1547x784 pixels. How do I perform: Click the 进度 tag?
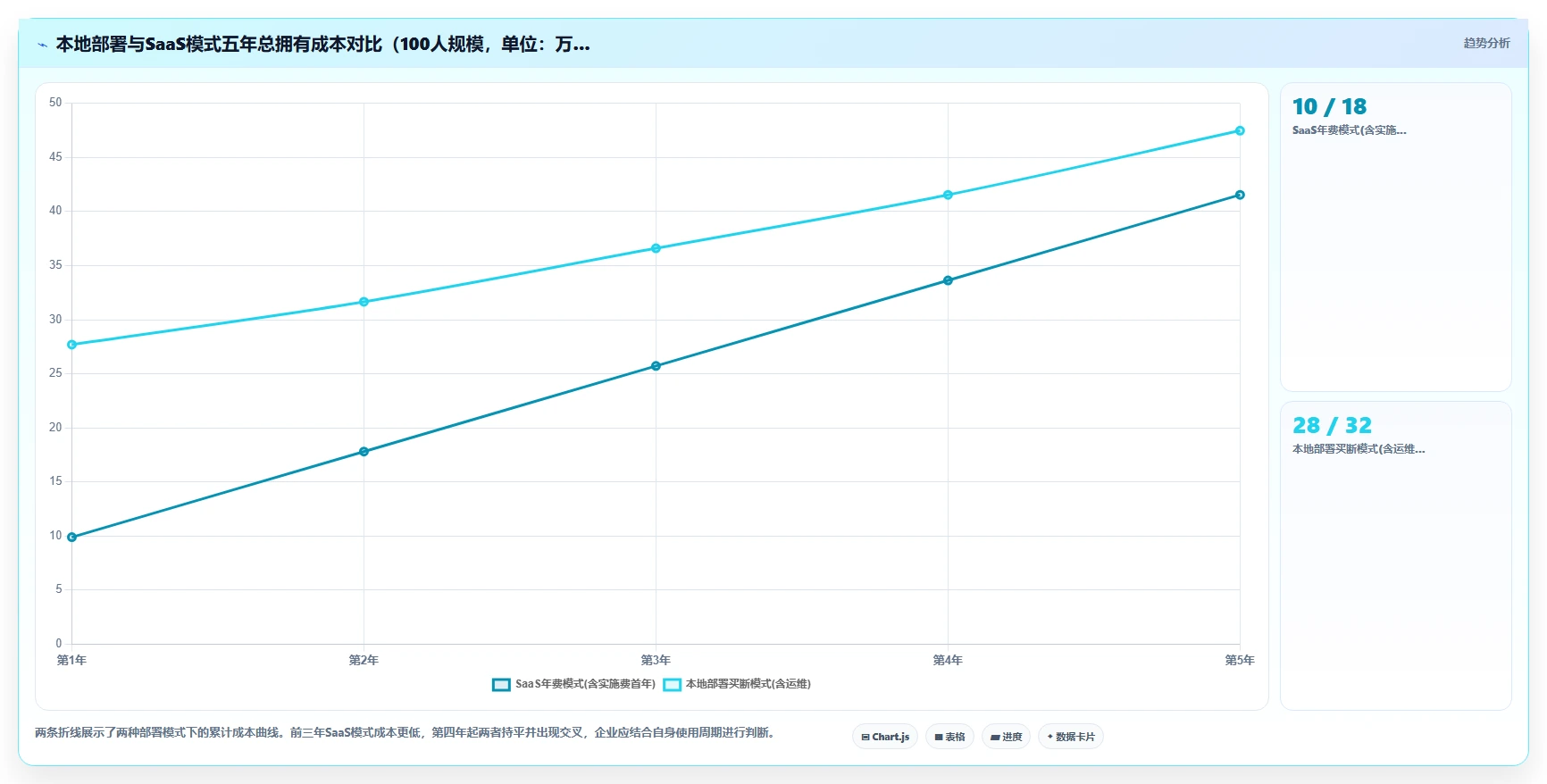(1006, 737)
